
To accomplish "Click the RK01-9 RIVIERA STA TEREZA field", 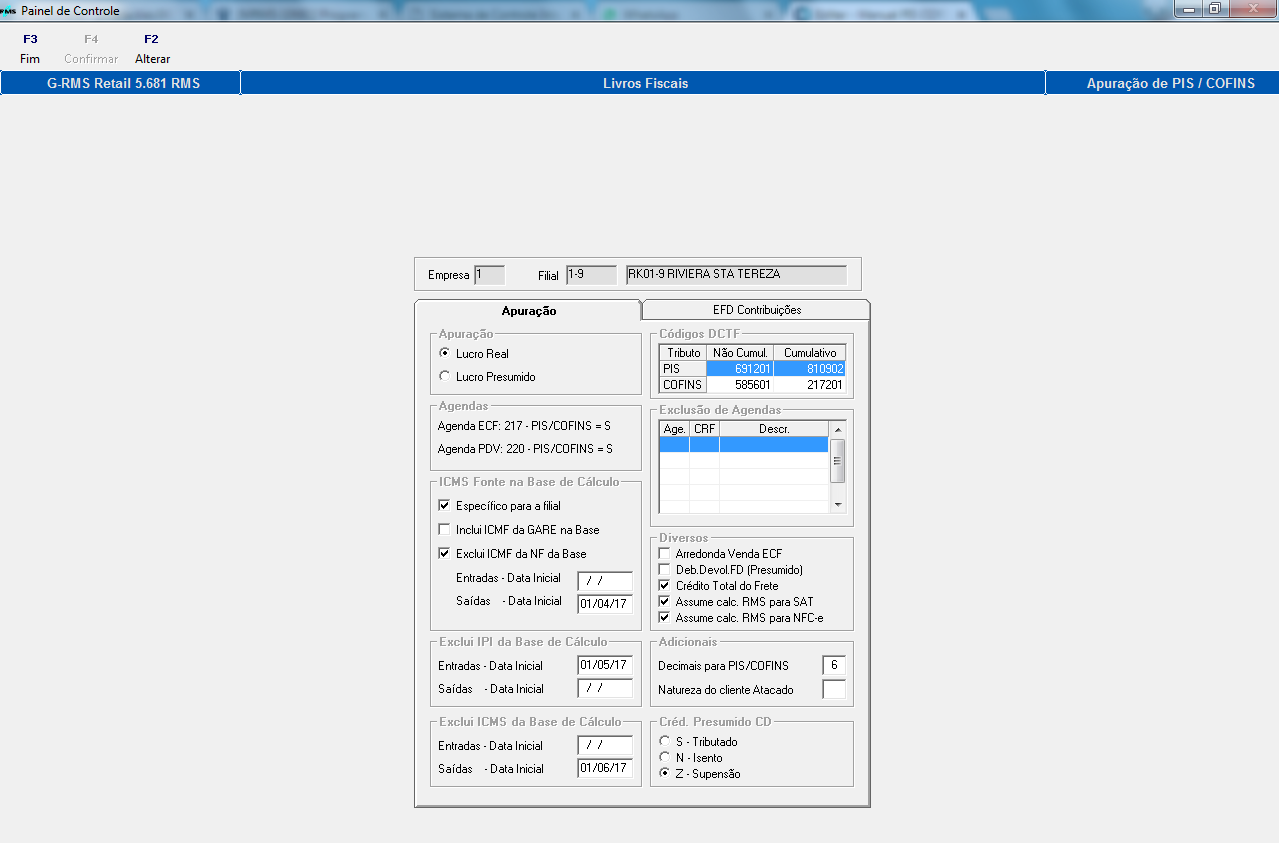I will coord(736,274).
